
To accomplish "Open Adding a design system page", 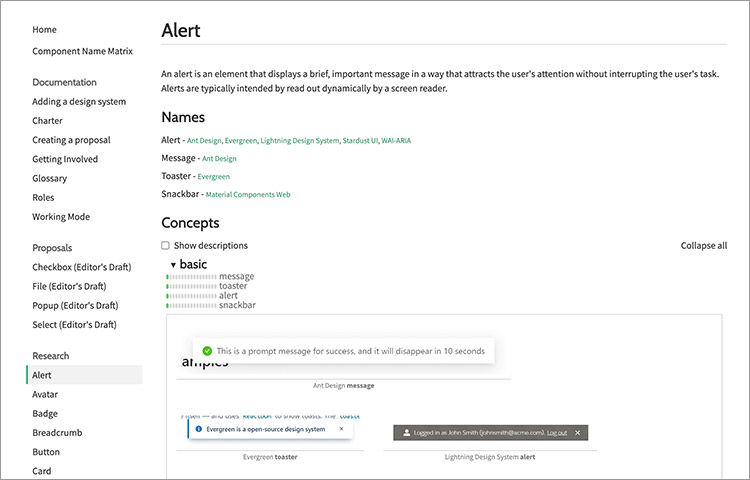I will coord(79,101).
